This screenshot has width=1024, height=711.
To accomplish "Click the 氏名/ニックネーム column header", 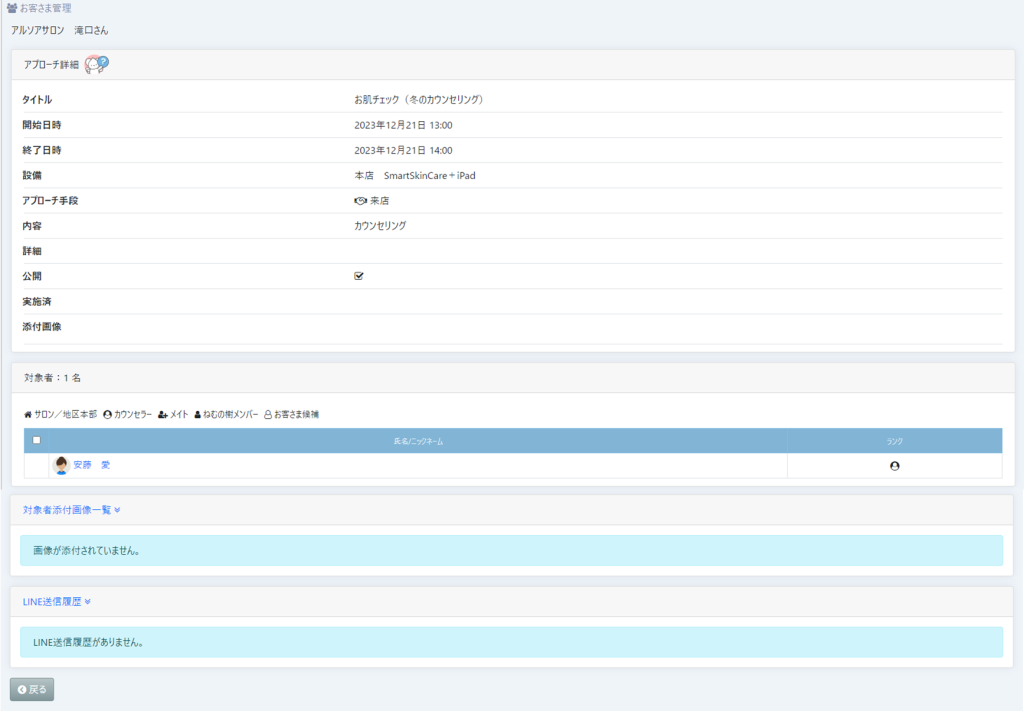I will coord(417,441).
